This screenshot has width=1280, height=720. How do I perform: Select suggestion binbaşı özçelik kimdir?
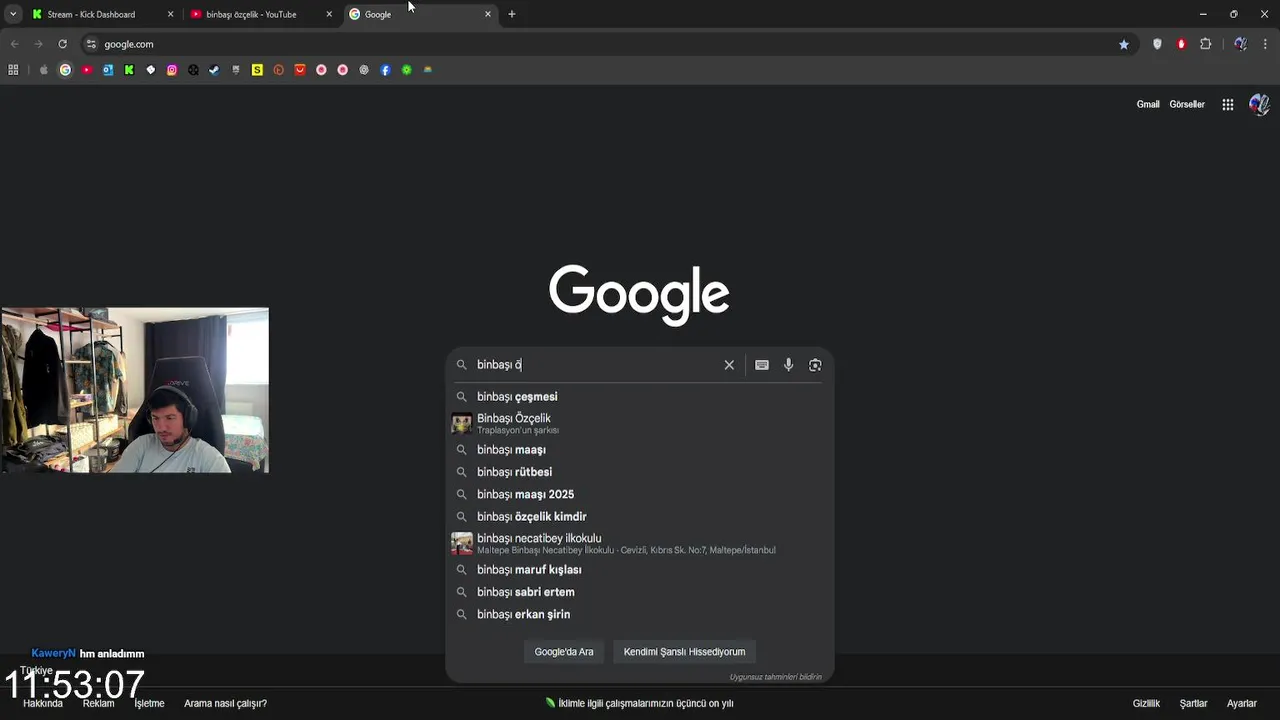pyautogui.click(x=639, y=517)
